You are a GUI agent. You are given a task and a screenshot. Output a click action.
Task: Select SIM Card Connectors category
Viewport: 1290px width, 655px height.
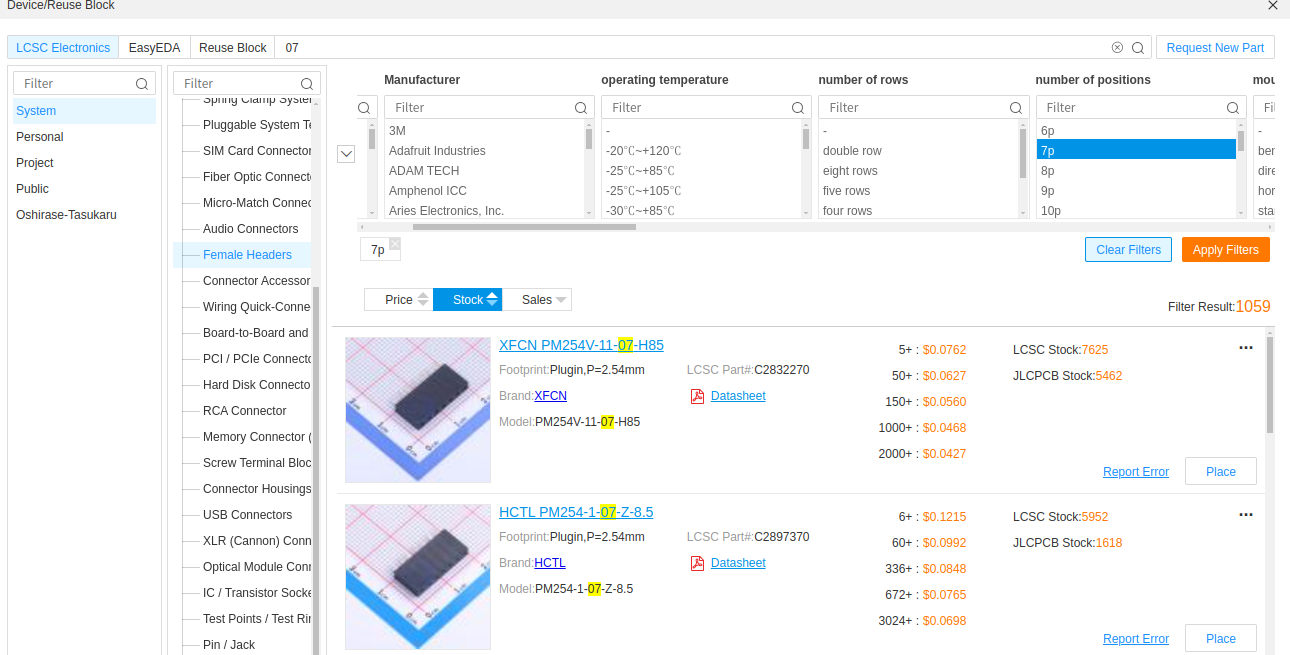point(257,151)
